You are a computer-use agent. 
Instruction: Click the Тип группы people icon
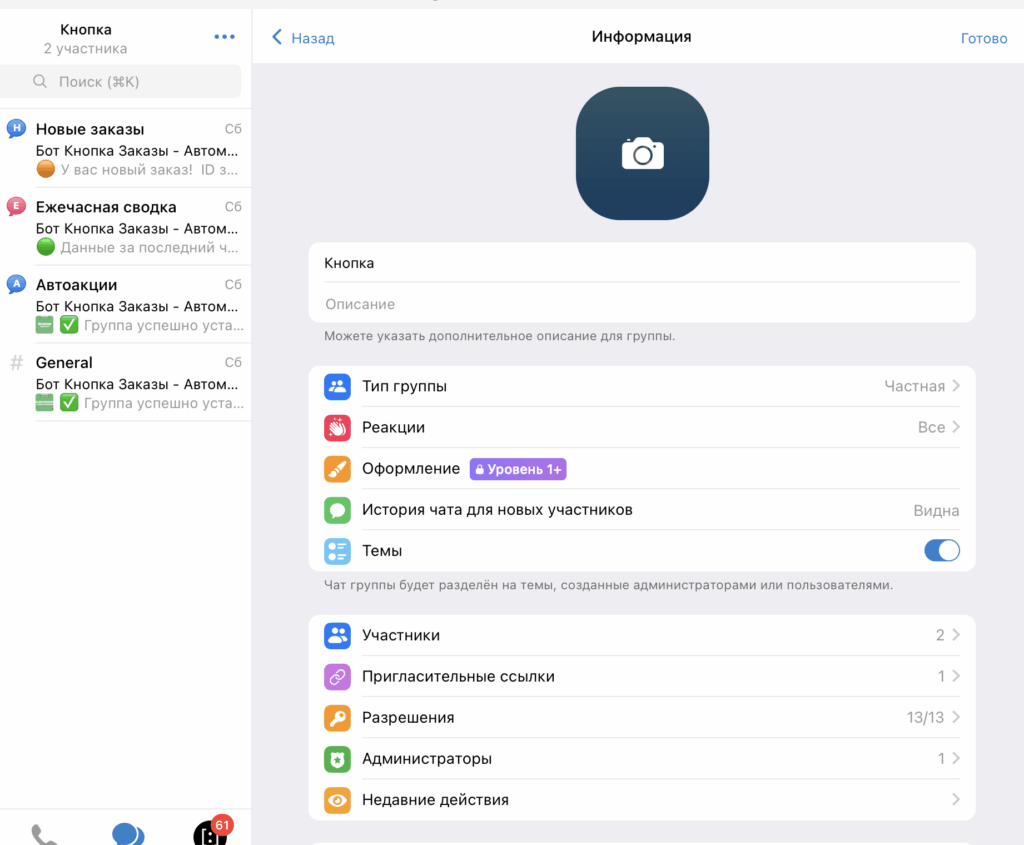337,386
